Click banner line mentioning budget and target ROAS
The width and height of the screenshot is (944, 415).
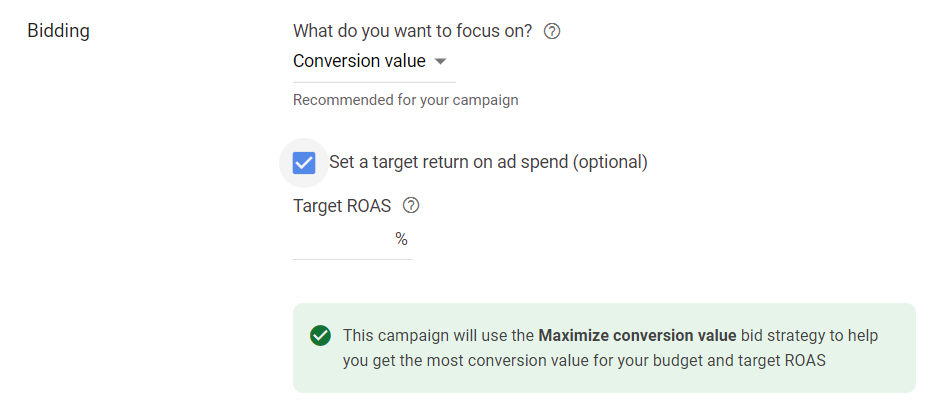click(x=584, y=361)
